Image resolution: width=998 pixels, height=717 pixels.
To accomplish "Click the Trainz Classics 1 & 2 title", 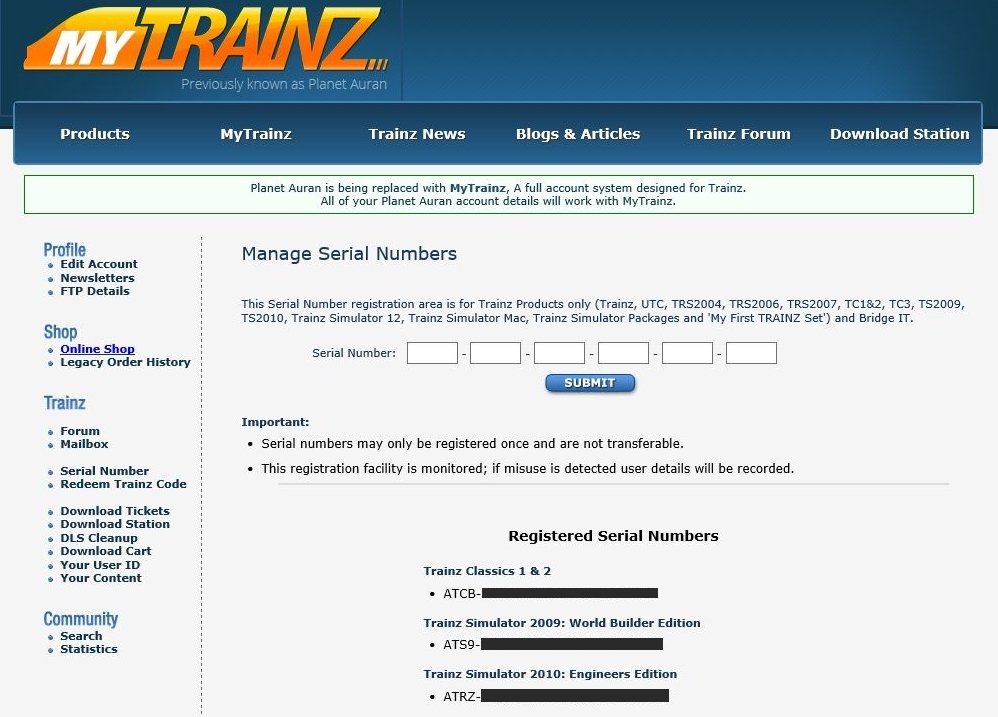I will [487, 571].
